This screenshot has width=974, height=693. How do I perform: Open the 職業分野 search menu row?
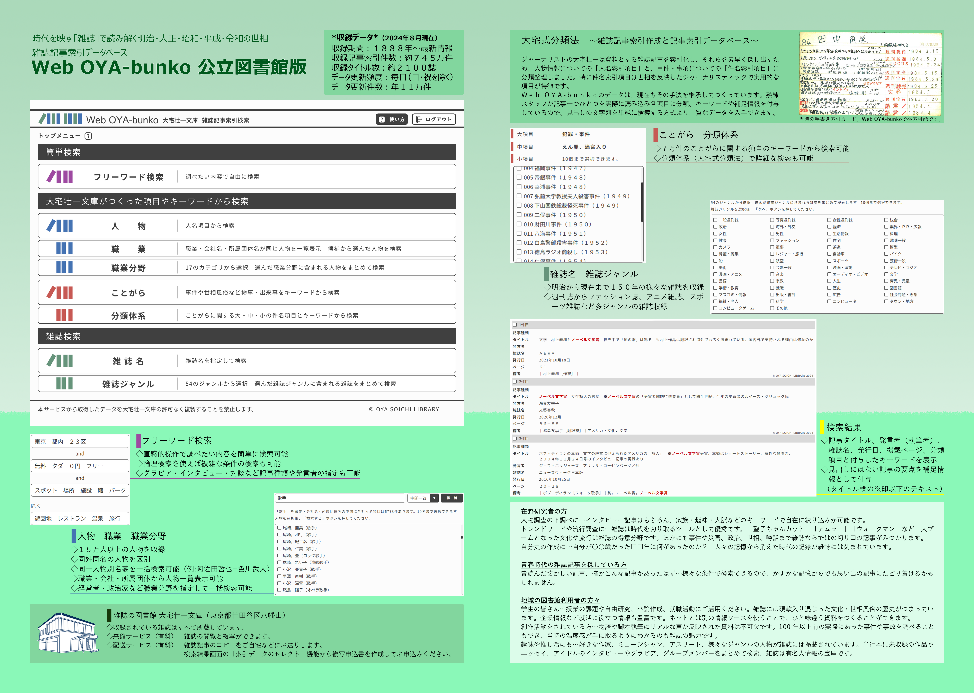pyautogui.click(x=247, y=267)
